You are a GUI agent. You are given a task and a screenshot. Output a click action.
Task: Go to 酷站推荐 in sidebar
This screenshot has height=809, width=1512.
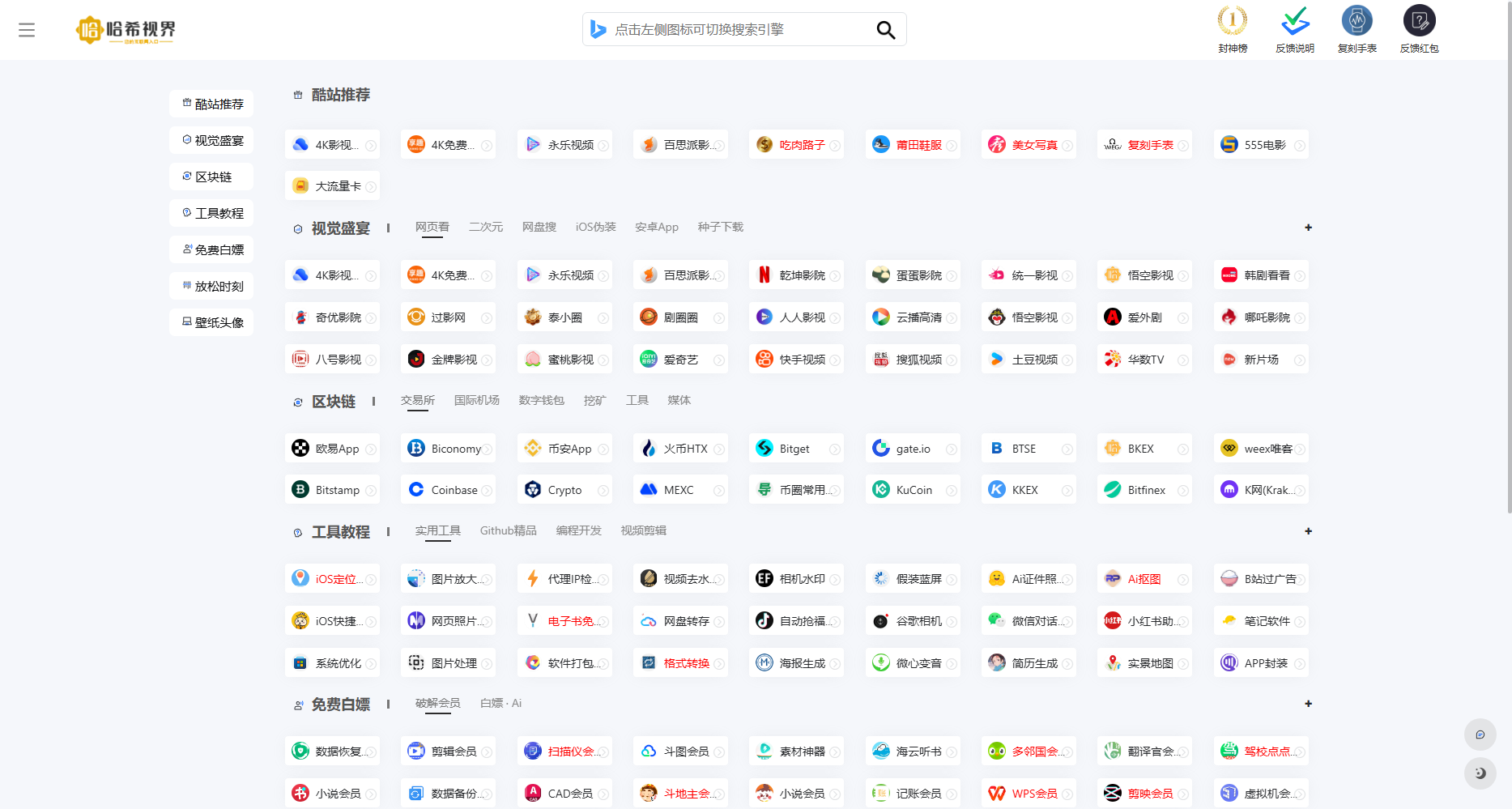point(212,104)
